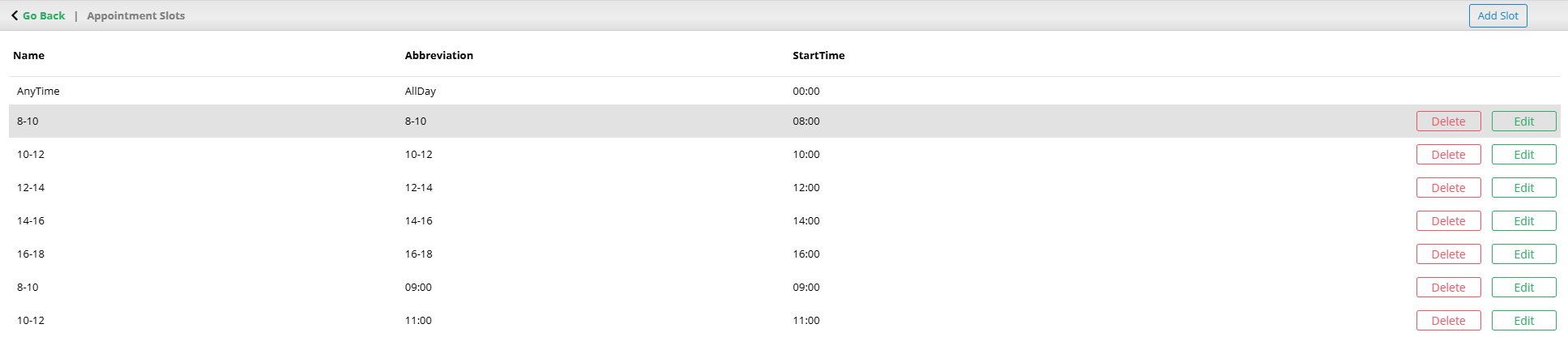Click the StartTime column header

point(818,56)
